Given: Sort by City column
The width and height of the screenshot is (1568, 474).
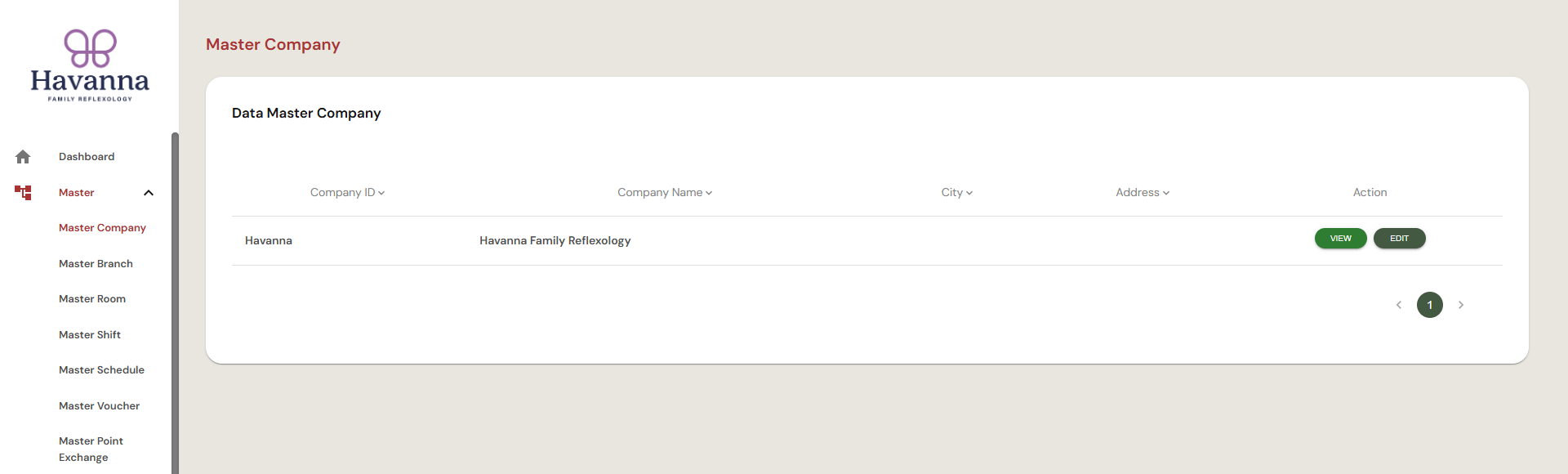Looking at the screenshot, I should [x=956, y=193].
